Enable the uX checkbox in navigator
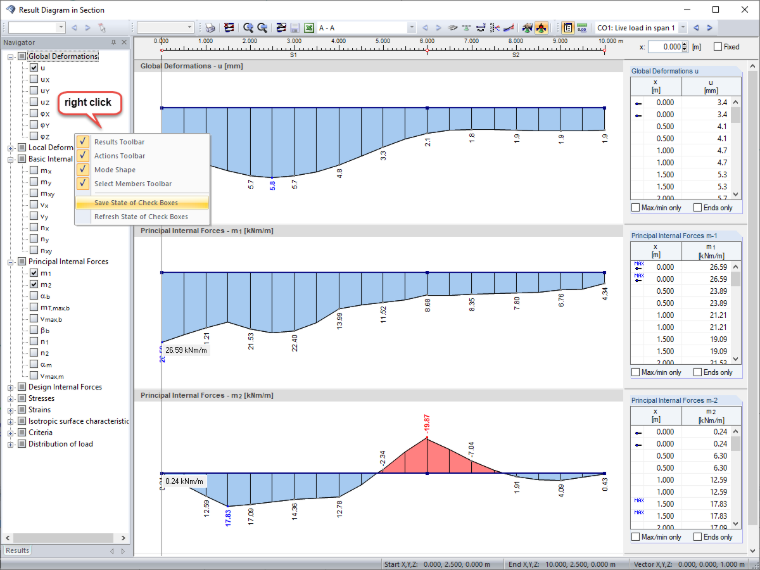This screenshot has width=760, height=570. click(x=33, y=79)
